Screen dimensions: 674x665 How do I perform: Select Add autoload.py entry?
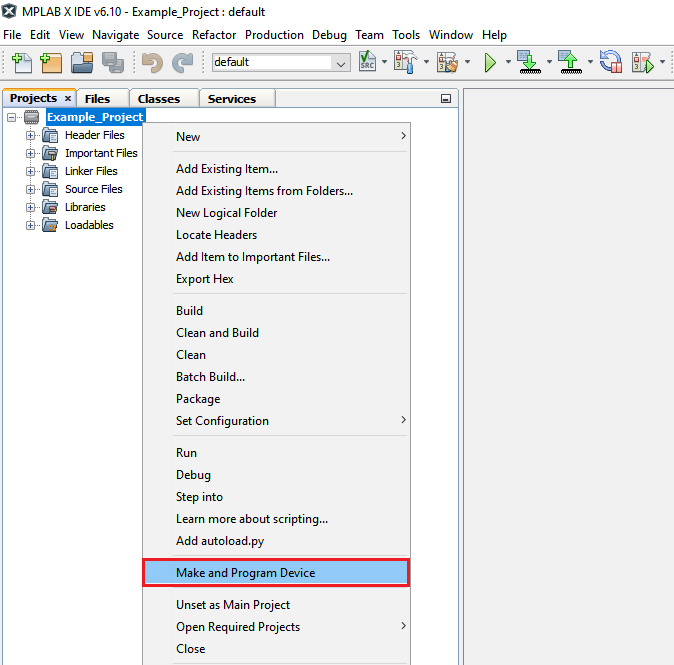(276, 541)
